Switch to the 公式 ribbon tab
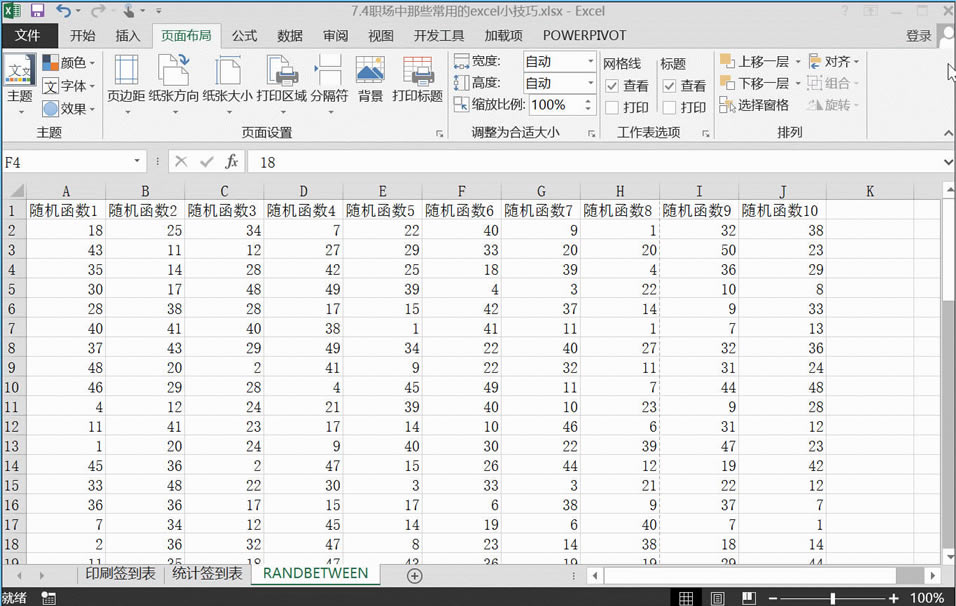This screenshot has height=606, width=956. tap(245, 36)
